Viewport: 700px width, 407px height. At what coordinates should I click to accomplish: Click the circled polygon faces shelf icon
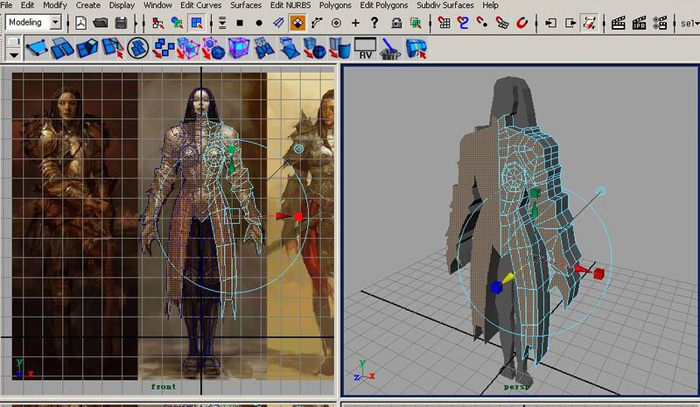pos(138,48)
